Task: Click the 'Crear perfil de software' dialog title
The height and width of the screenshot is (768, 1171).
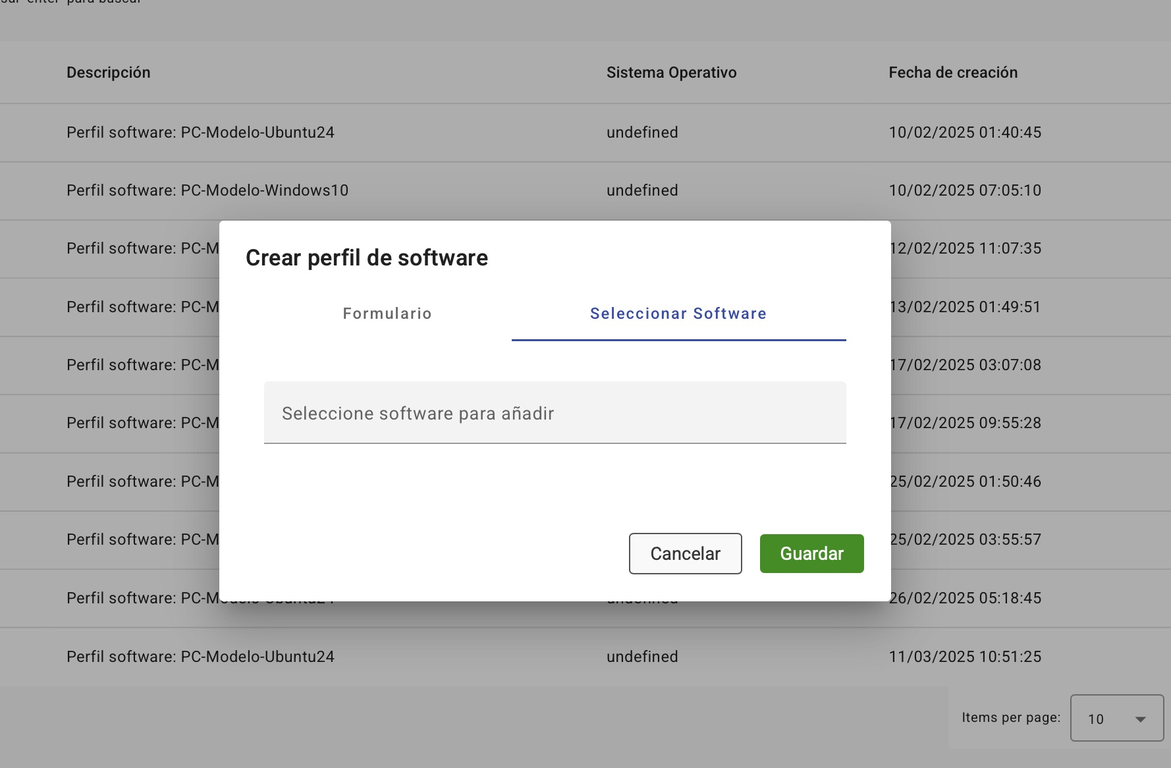Action: tap(366, 258)
